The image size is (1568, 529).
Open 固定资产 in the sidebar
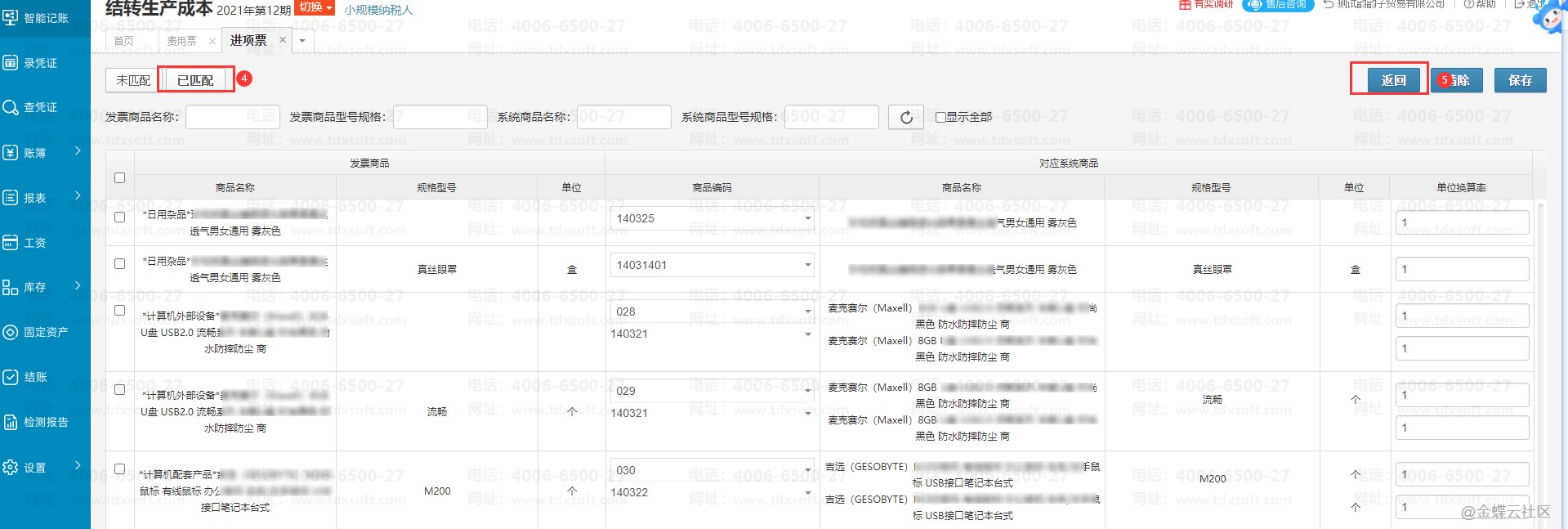(x=45, y=332)
